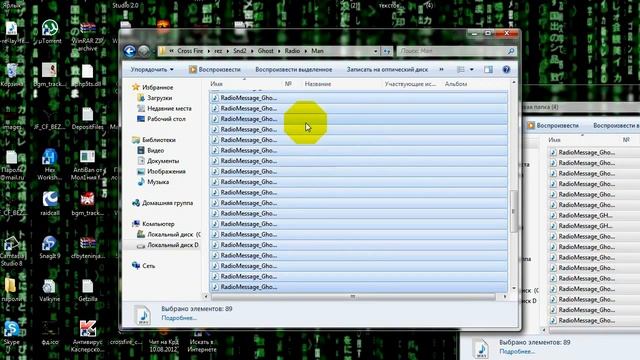Open Загрузки in navigation pane
Screen dimensions: 640x360
point(159,98)
